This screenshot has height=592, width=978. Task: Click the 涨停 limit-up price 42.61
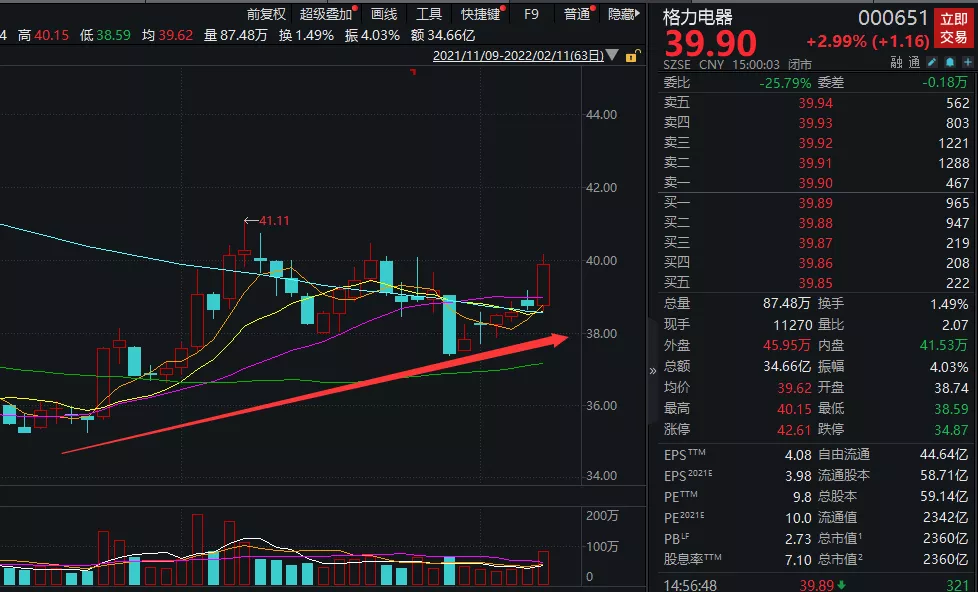point(794,430)
